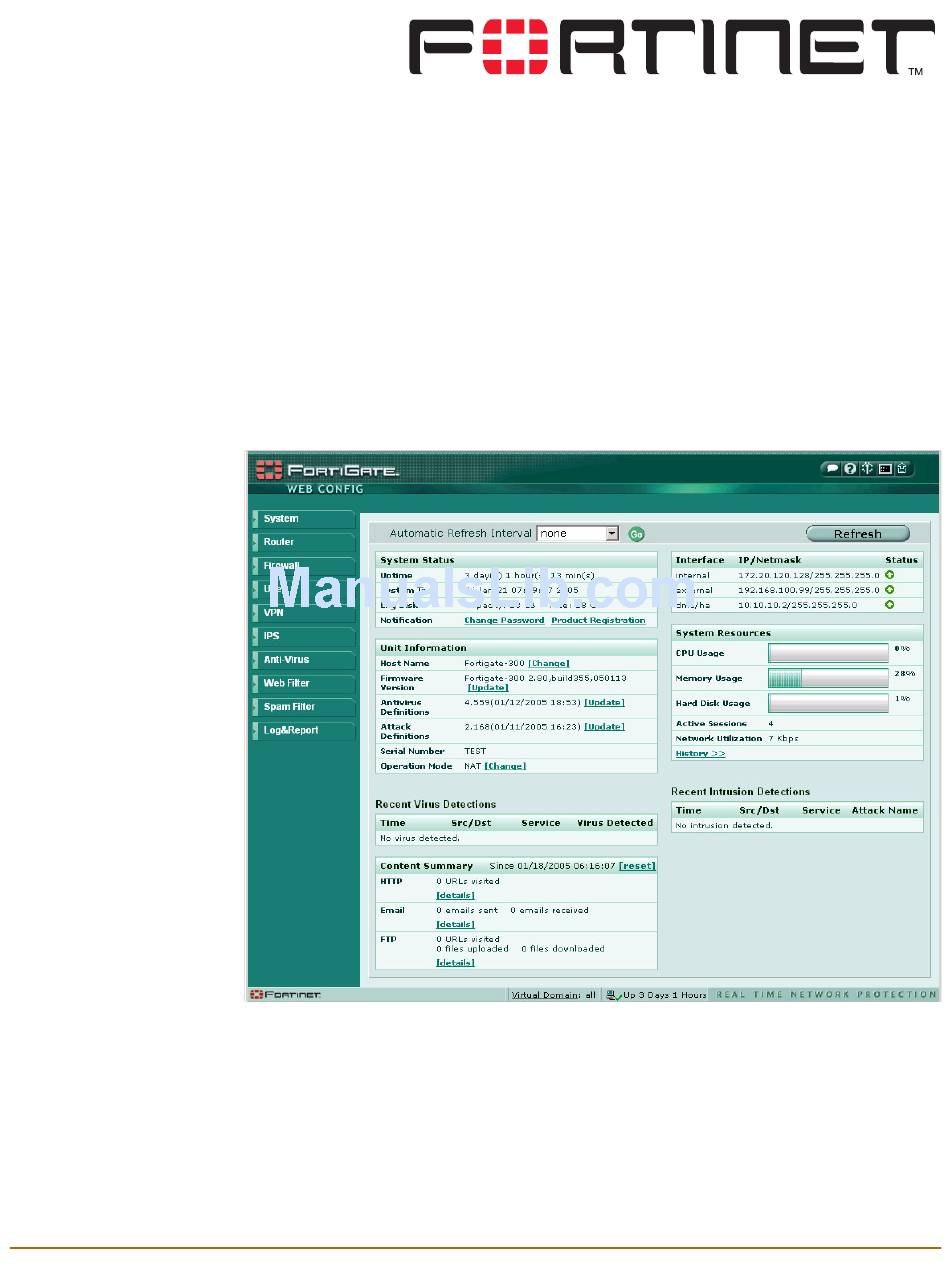The height and width of the screenshot is (1284, 950).
Task: Click the "Recent Virus Detections" heading
Action: pos(436,804)
